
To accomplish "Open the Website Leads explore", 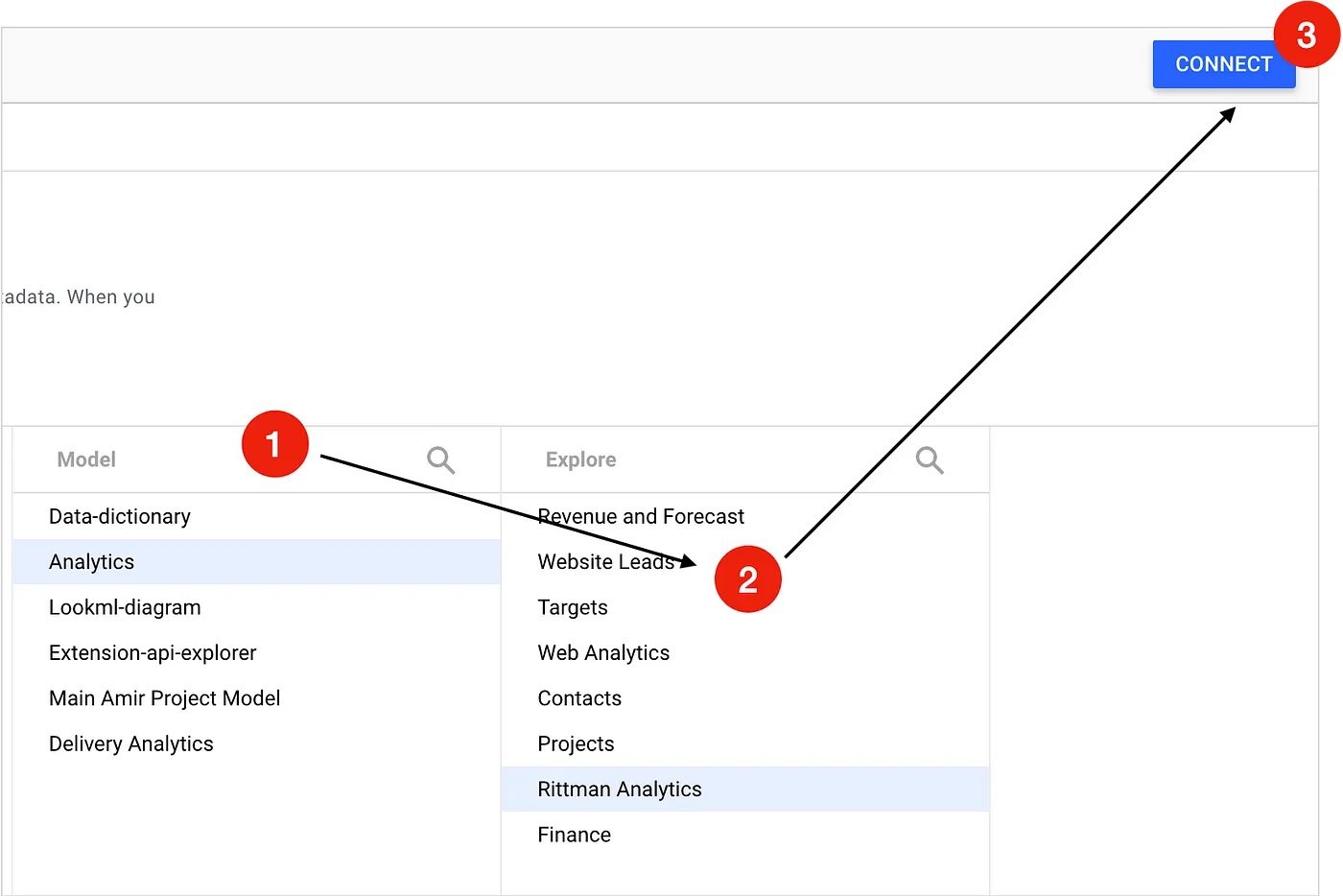I will (605, 562).
